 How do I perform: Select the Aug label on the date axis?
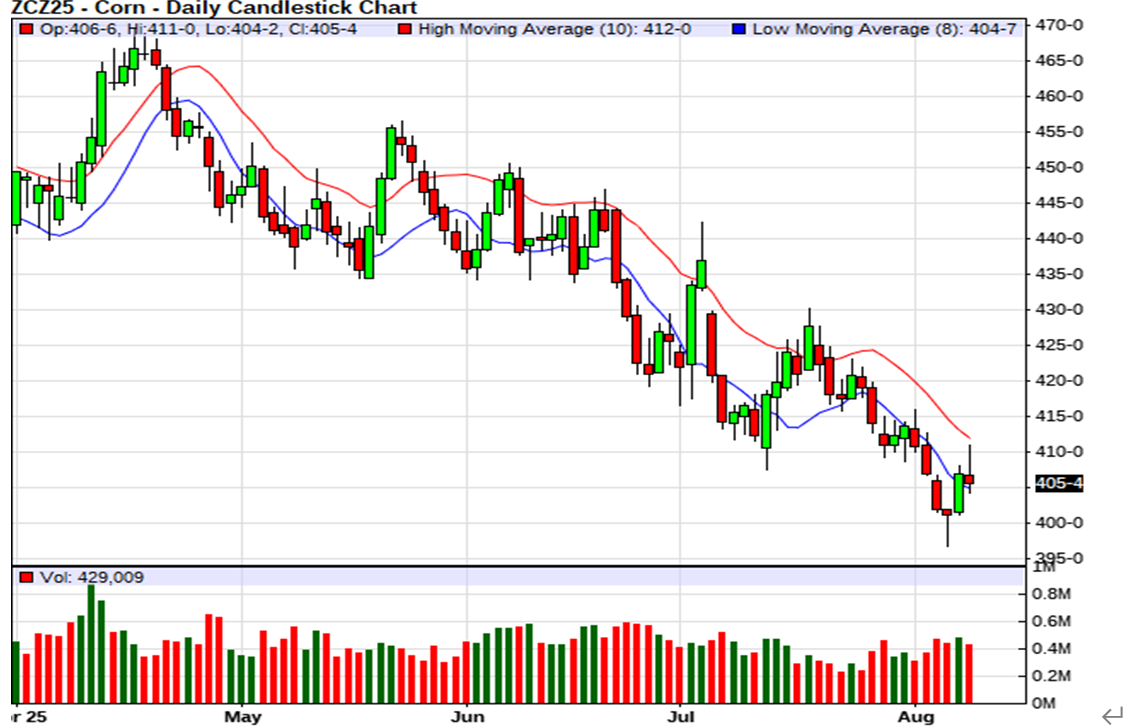(916, 717)
